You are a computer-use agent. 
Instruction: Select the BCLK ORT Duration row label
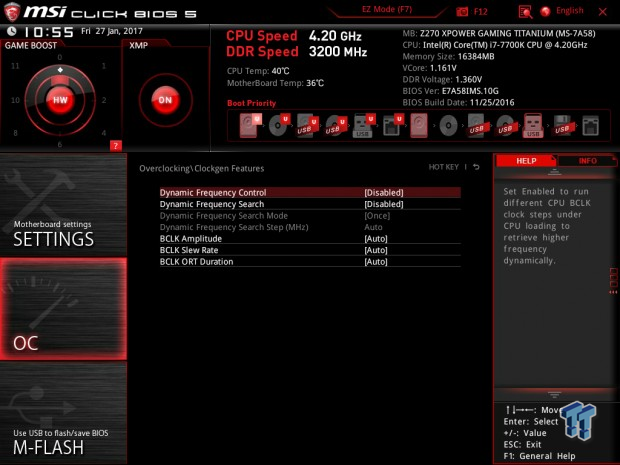[196, 261]
